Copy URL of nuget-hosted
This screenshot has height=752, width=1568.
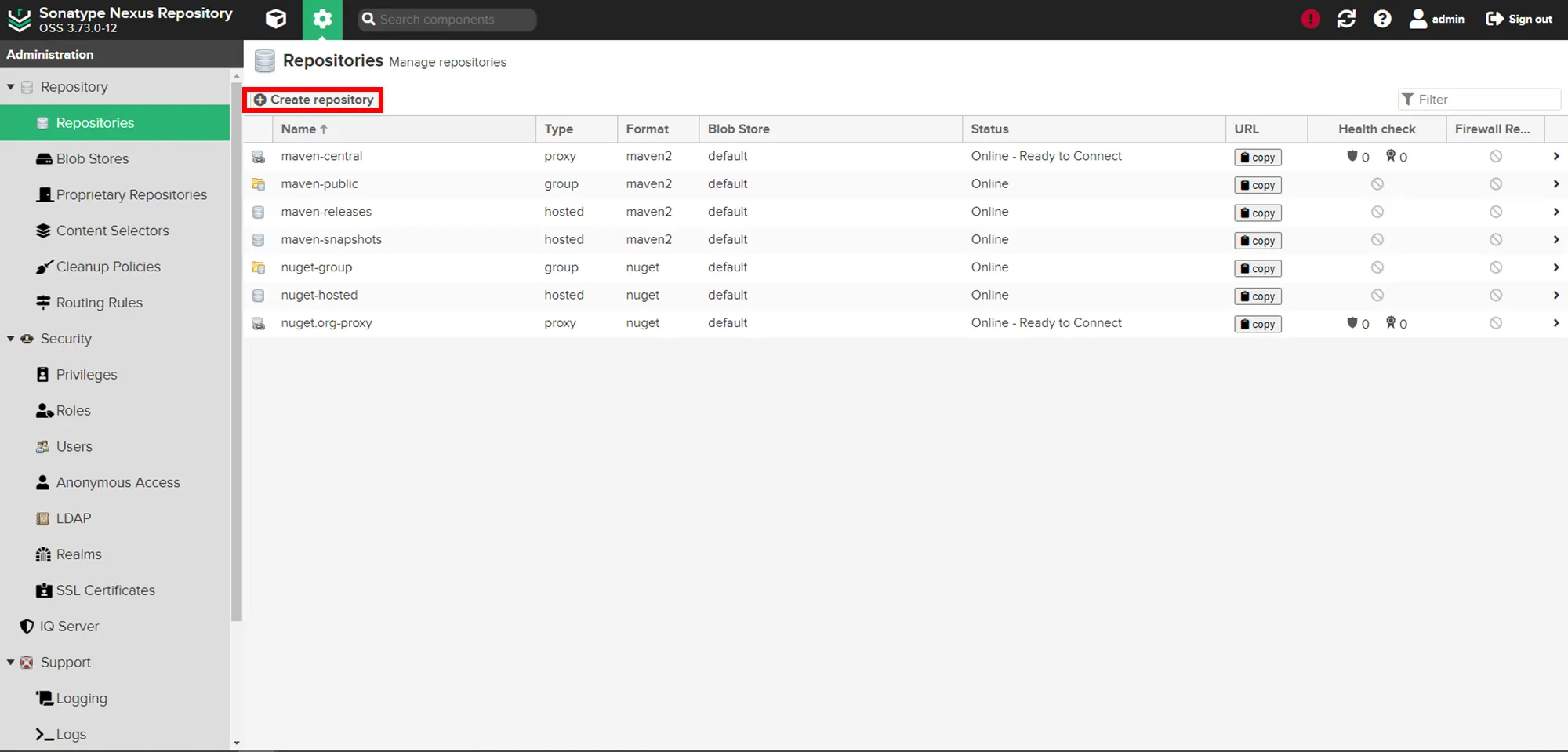coord(1258,296)
